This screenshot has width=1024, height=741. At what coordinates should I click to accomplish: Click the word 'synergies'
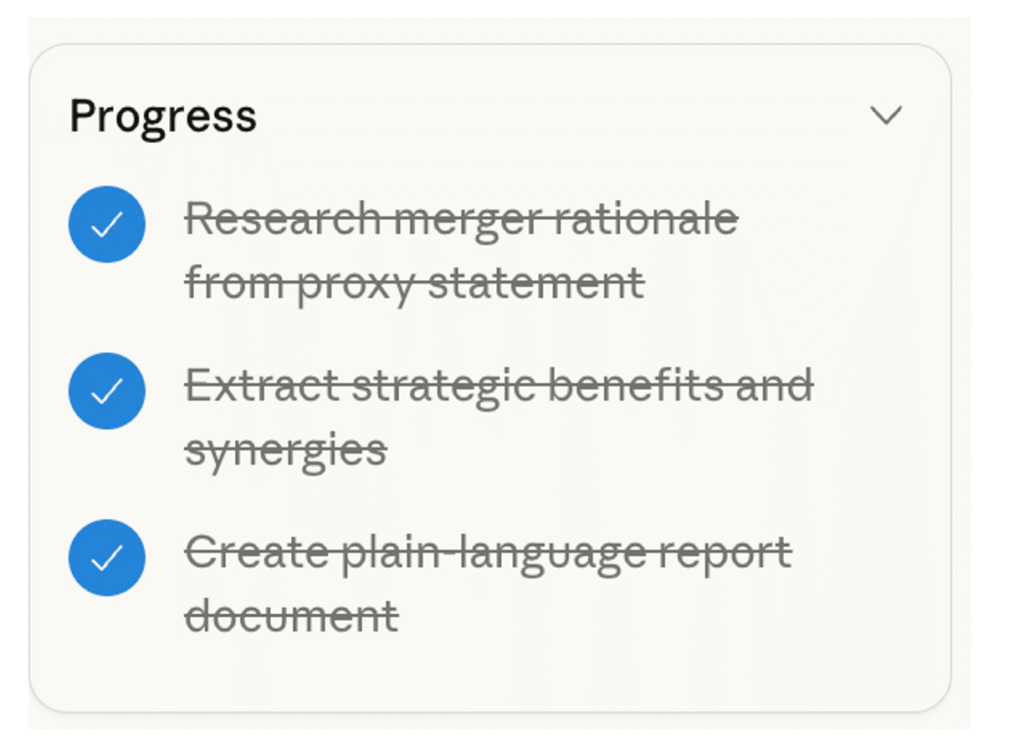click(285, 450)
